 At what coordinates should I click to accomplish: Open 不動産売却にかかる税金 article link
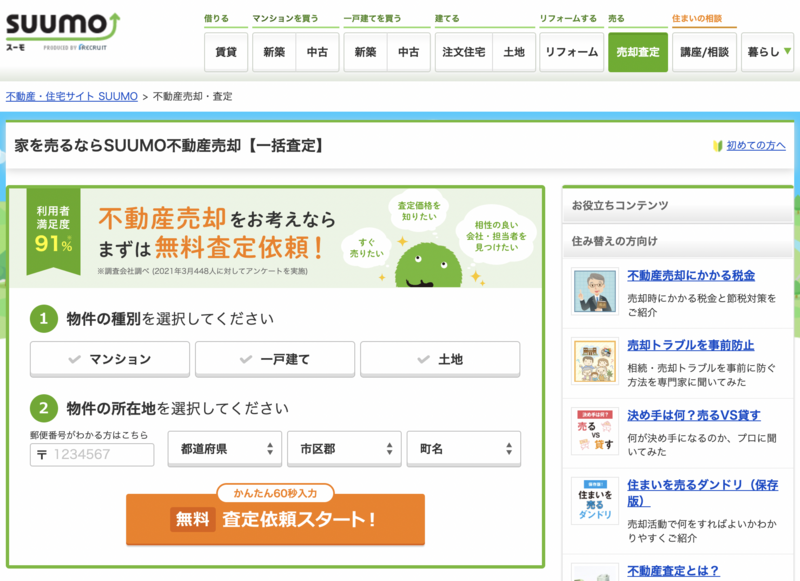691,275
